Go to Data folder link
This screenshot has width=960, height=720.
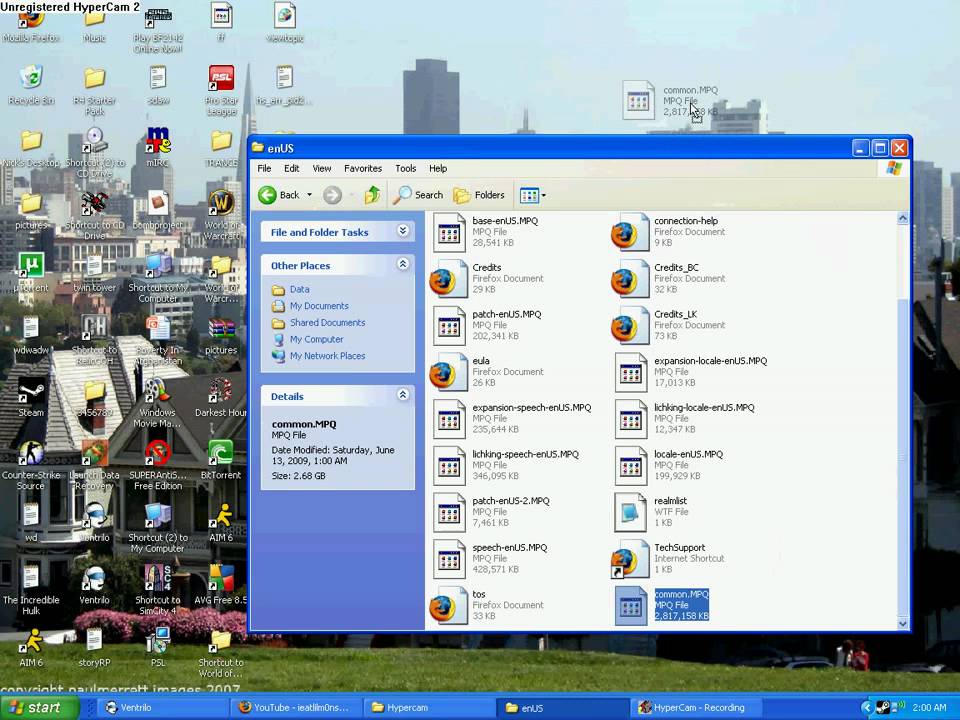click(299, 289)
